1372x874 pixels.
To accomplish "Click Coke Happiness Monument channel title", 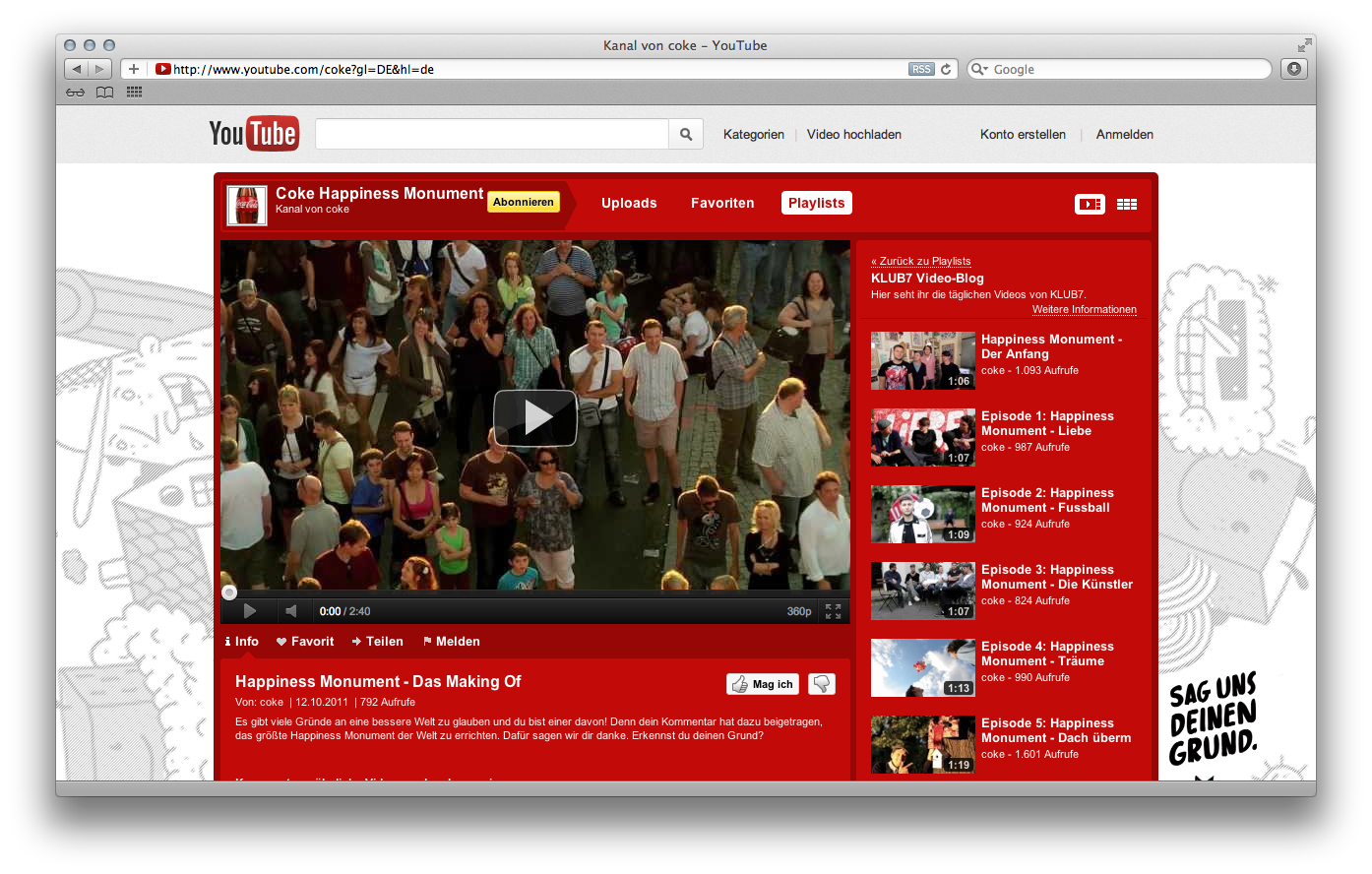I will [379, 193].
